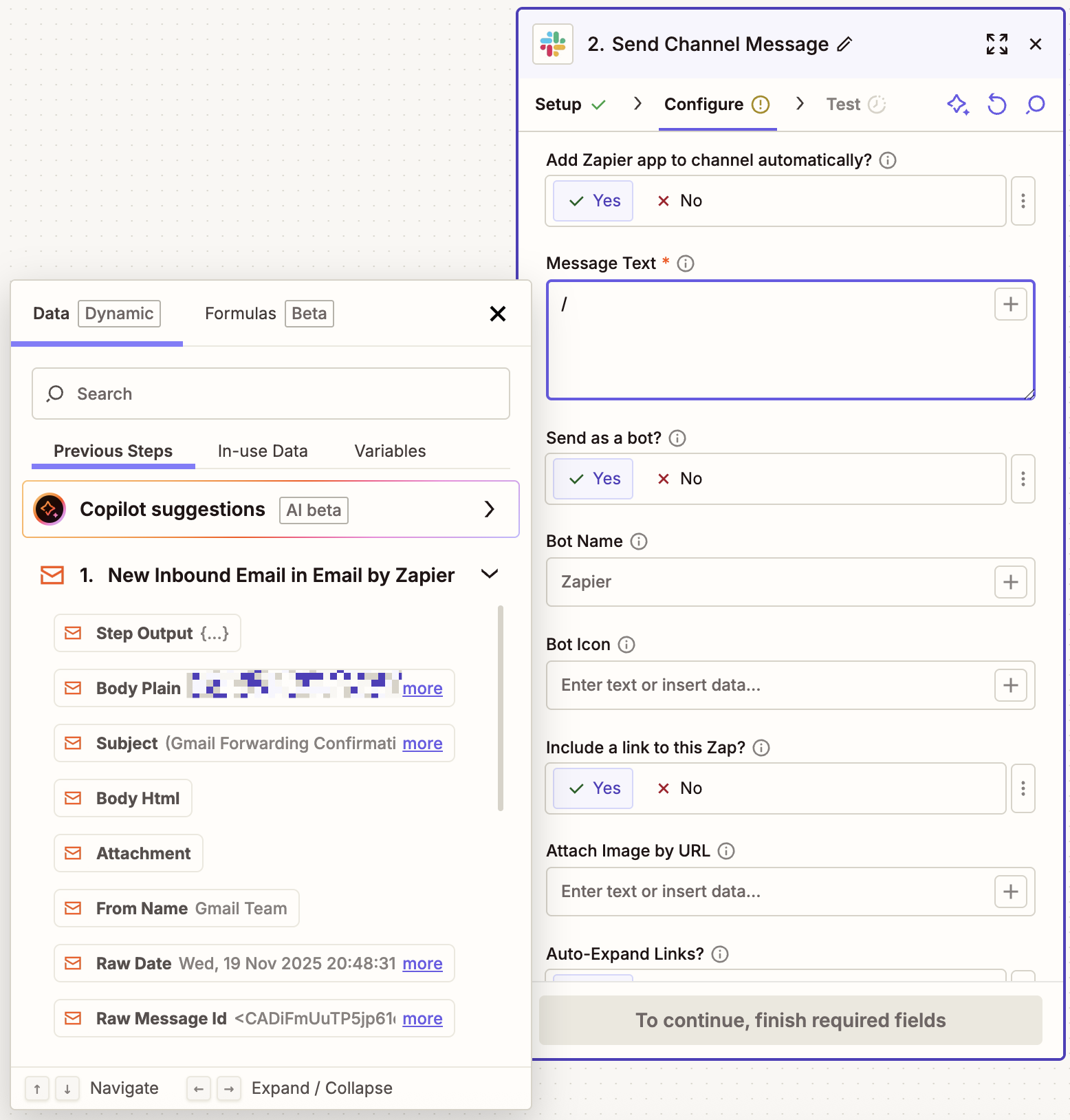Click the info icon next to Bot Name

tap(640, 541)
